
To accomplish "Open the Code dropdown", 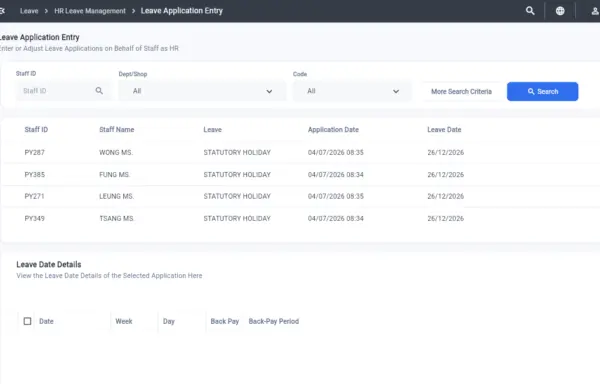I will (352, 91).
